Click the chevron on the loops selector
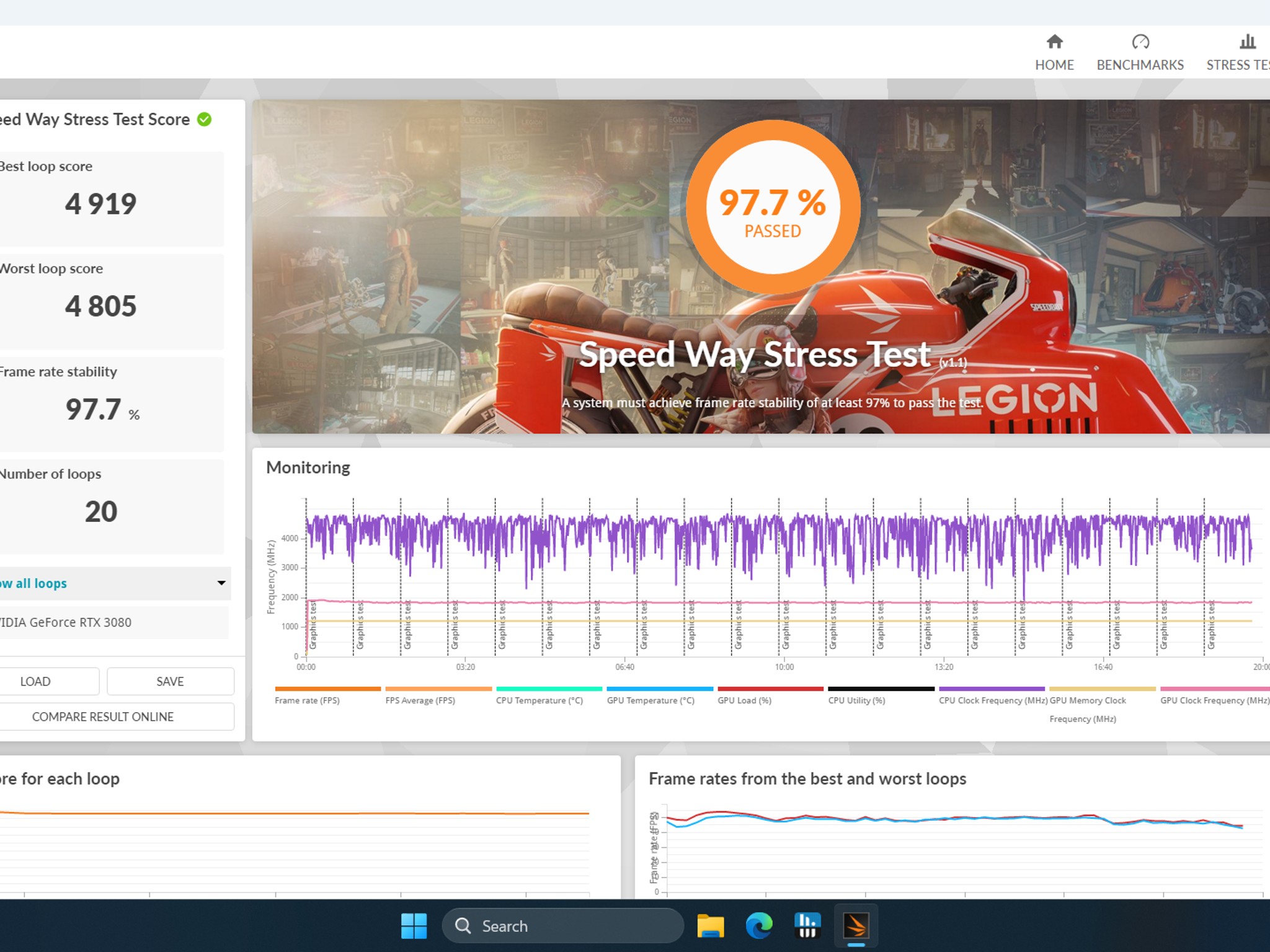 point(221,583)
